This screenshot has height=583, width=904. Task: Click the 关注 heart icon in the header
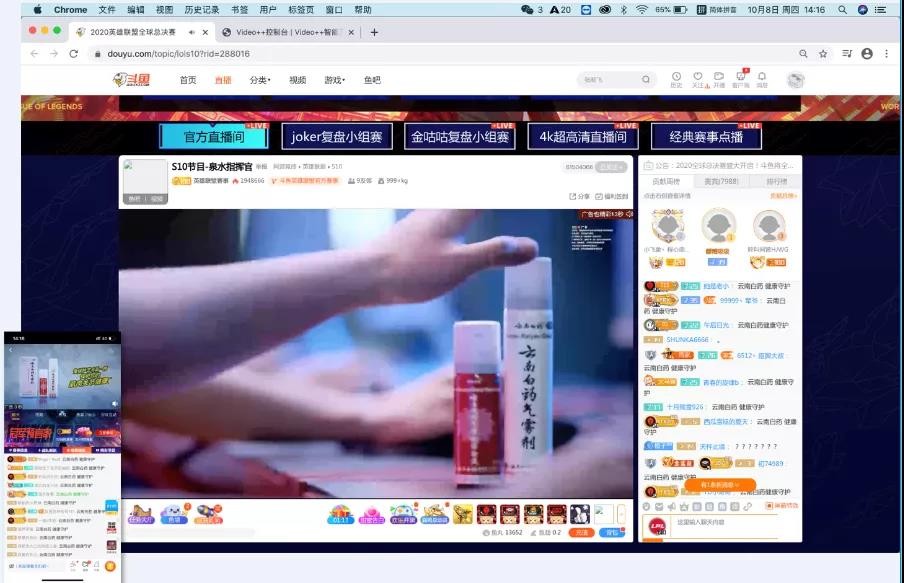(698, 79)
